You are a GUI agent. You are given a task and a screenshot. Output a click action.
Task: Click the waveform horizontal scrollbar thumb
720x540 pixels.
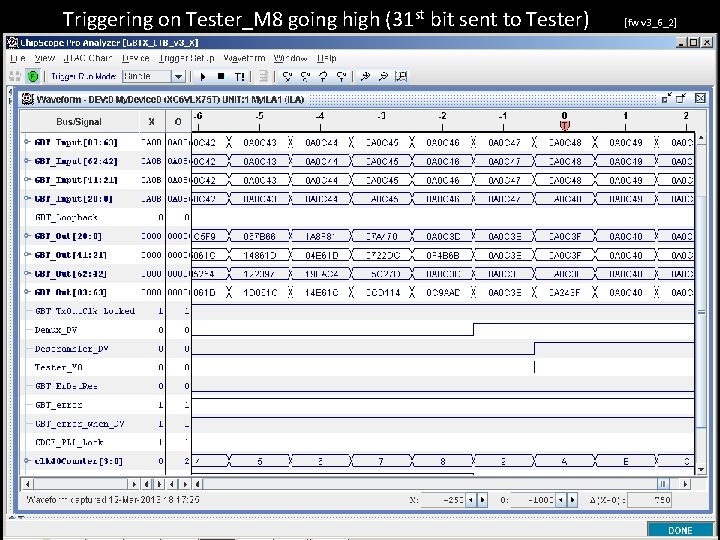tap(663, 484)
